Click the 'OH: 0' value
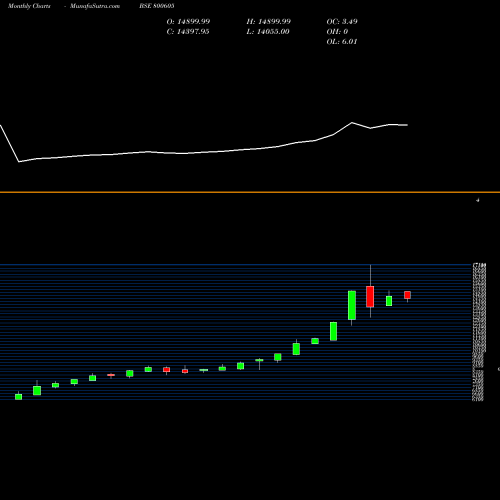The image size is (500, 500). coord(337,32)
